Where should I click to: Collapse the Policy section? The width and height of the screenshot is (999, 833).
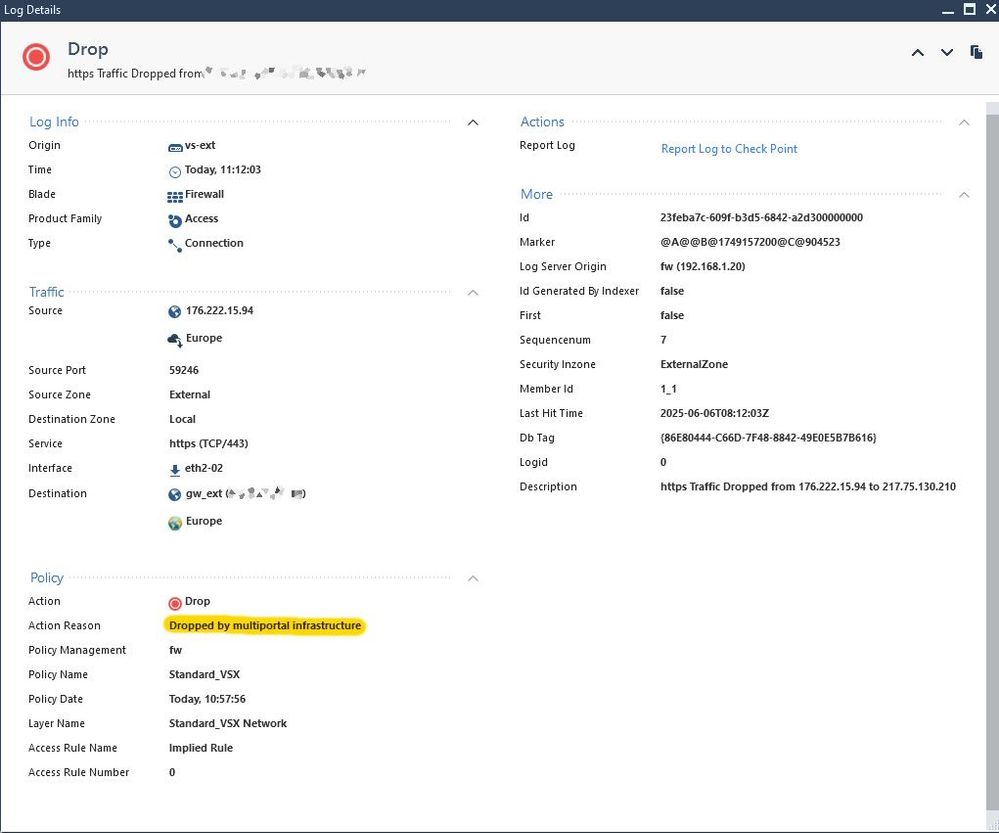pyautogui.click(x=473, y=579)
